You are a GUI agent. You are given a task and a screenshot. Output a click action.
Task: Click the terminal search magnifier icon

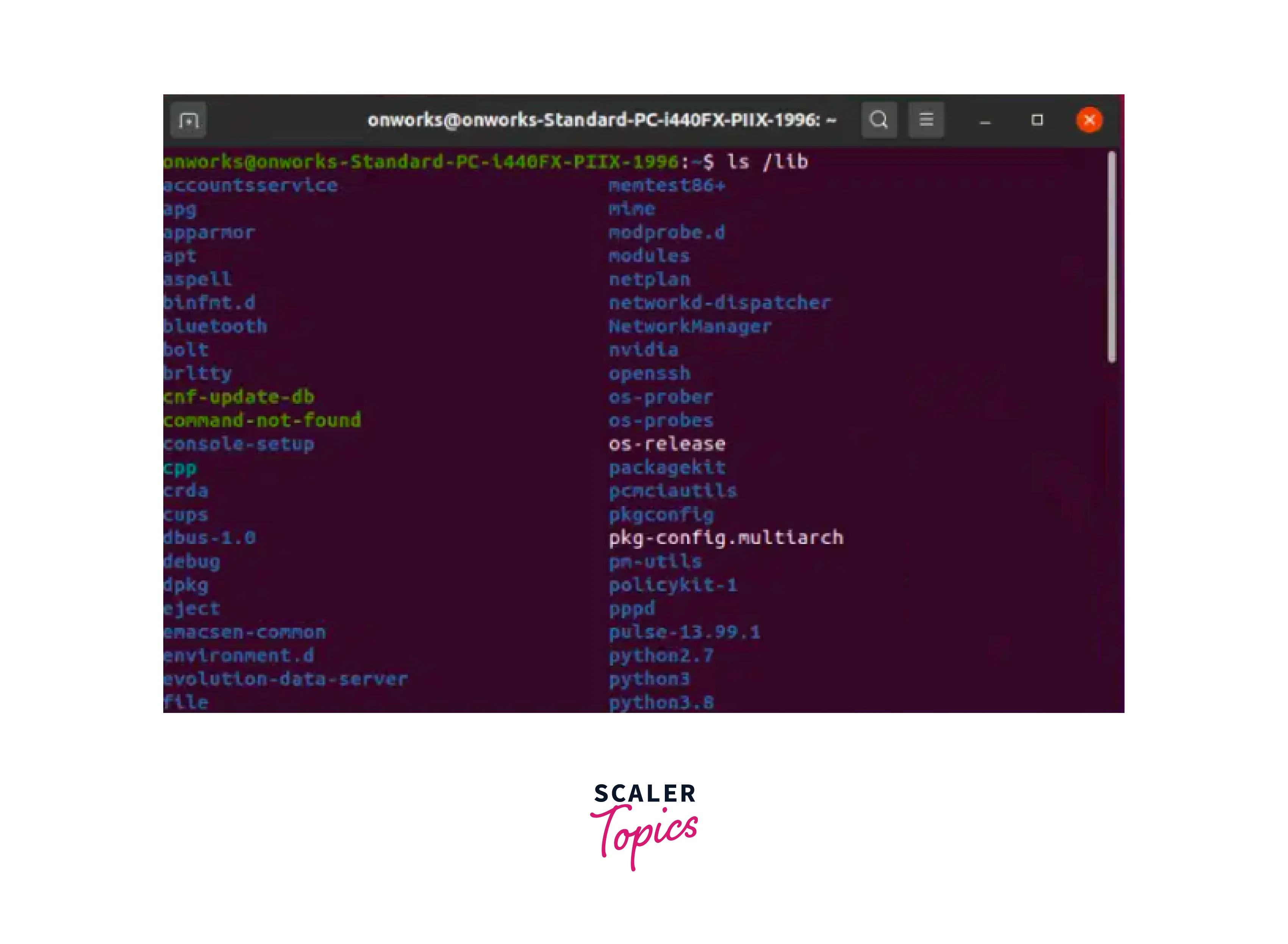pyautogui.click(x=879, y=120)
